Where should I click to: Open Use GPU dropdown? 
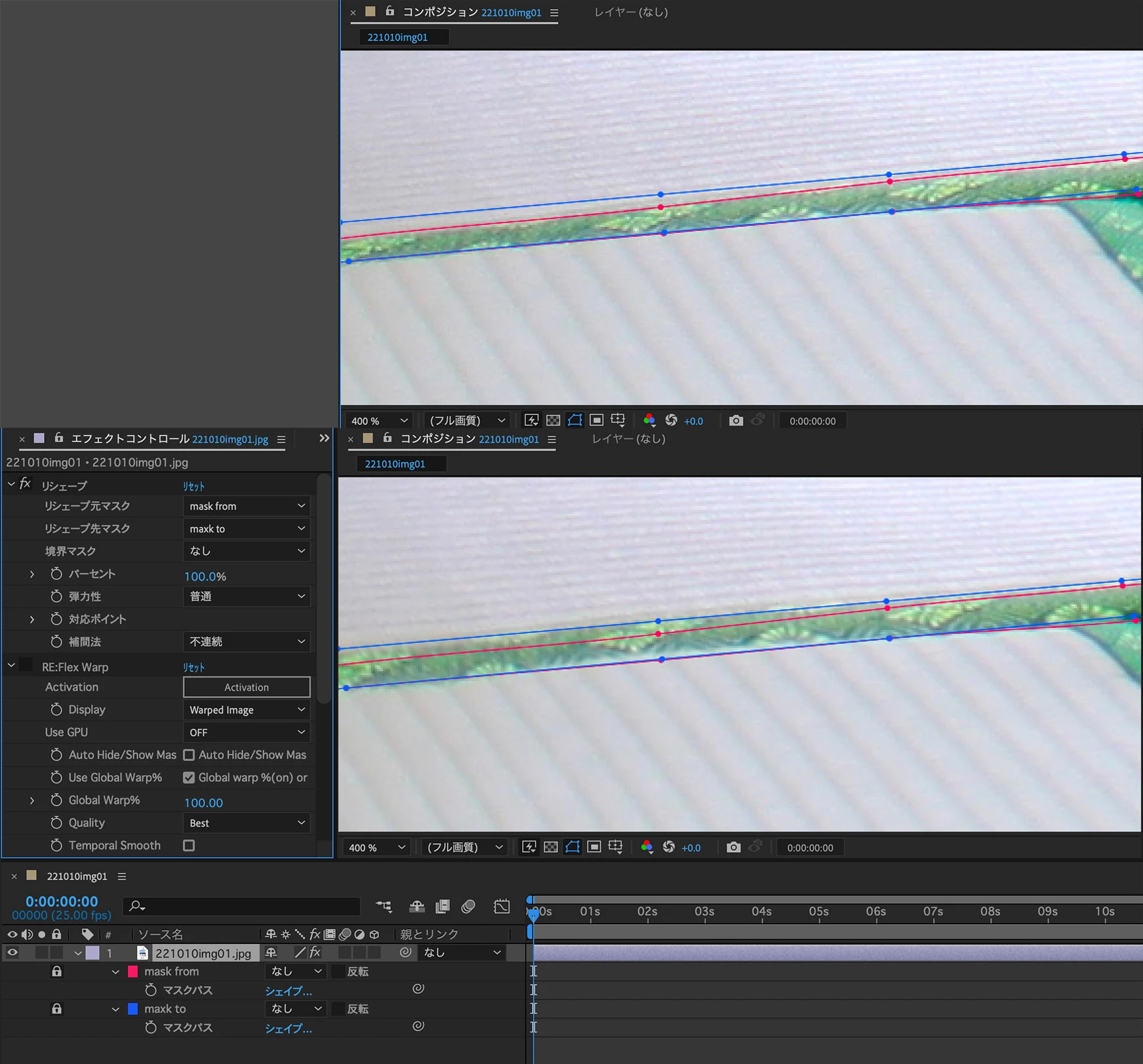click(247, 732)
